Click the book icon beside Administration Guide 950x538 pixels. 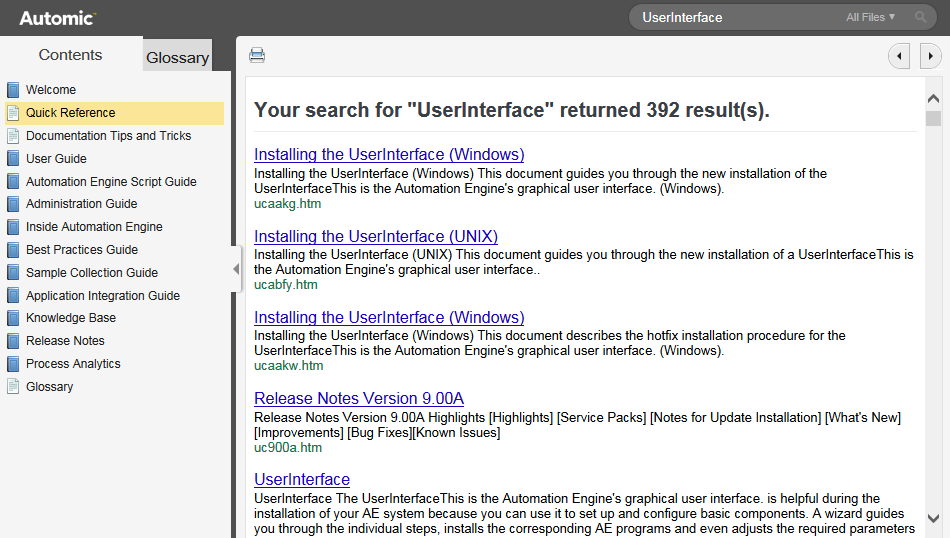click(13, 204)
